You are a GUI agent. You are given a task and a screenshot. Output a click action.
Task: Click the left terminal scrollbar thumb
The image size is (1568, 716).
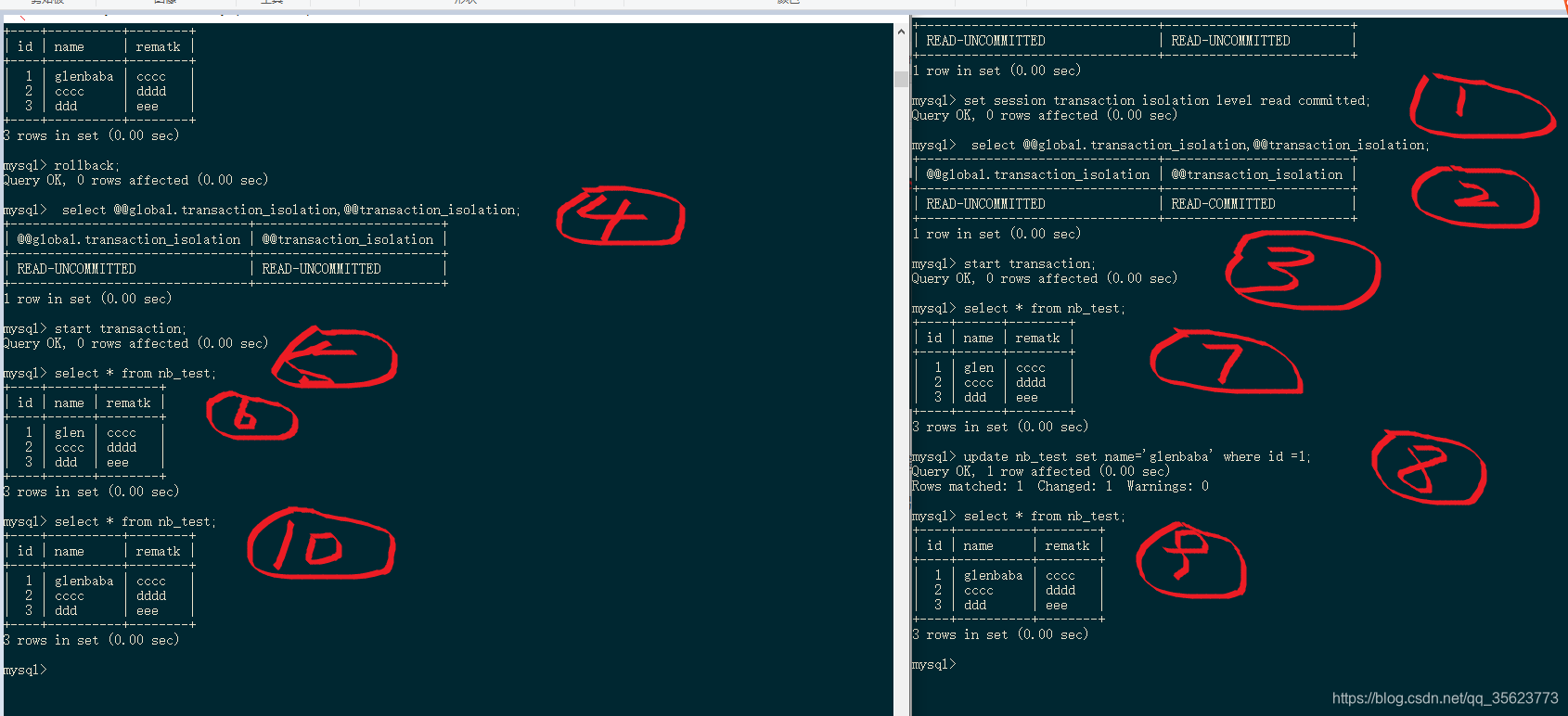coord(901,79)
